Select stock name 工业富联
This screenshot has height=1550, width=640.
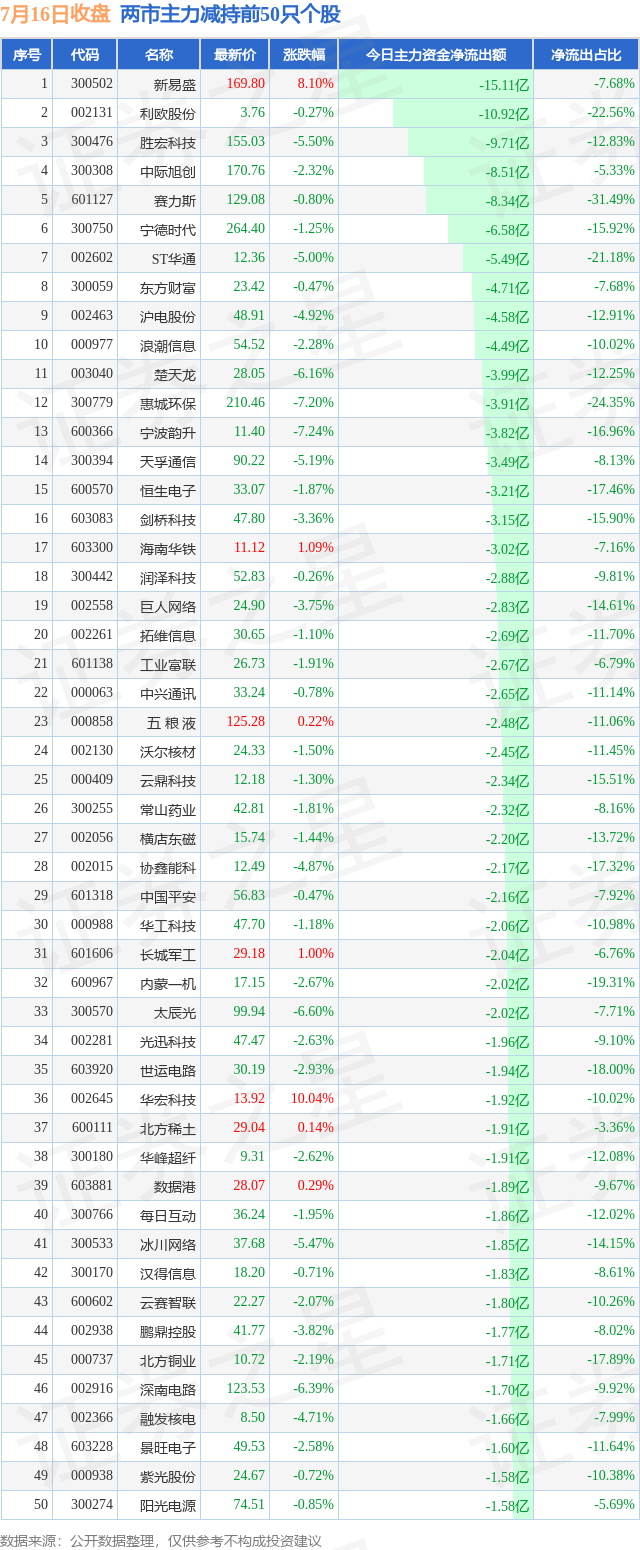click(168, 665)
